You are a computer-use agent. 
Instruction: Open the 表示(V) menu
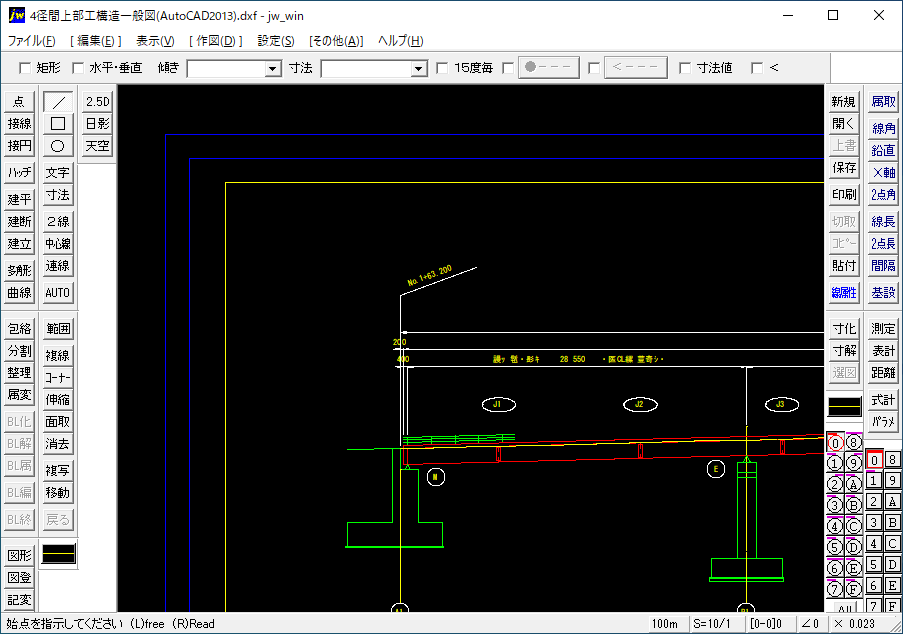pos(155,41)
